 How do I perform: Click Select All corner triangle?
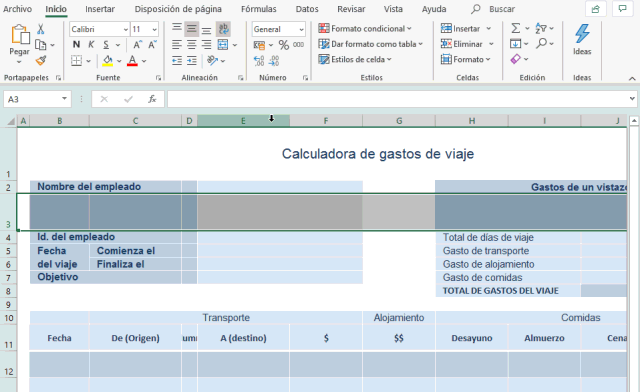pos(11,121)
